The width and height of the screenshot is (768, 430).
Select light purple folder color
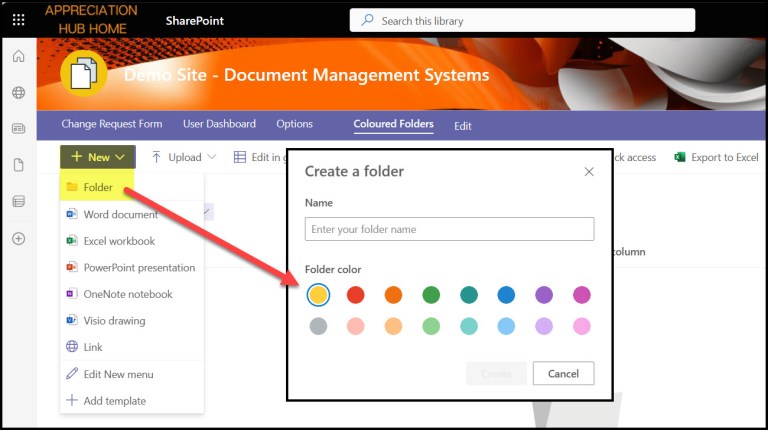pyautogui.click(x=544, y=326)
